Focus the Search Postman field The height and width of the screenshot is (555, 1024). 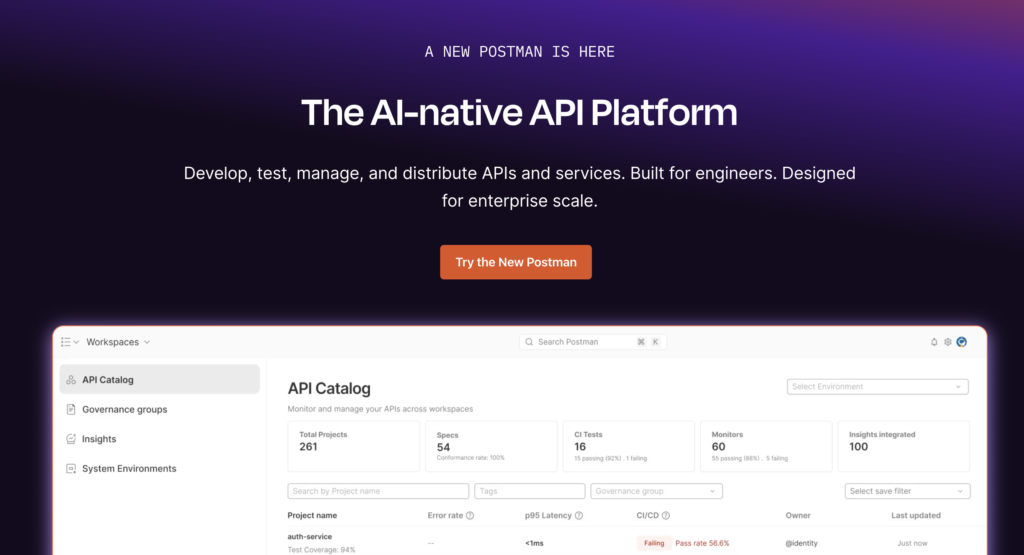[592, 341]
